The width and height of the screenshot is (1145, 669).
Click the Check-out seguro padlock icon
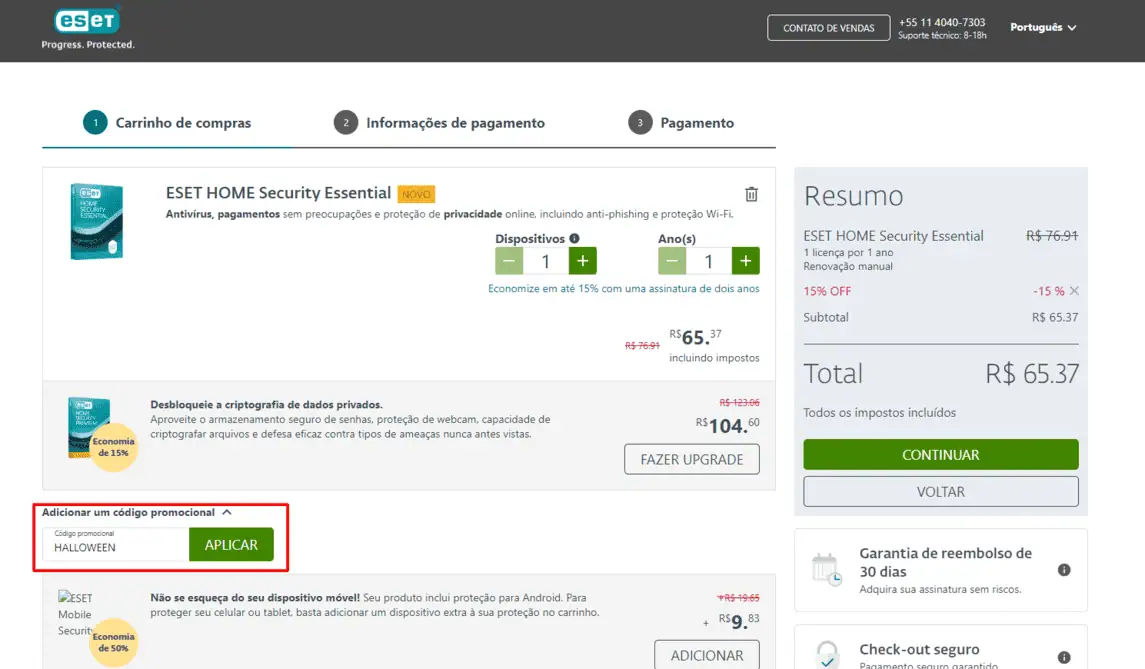[827, 654]
